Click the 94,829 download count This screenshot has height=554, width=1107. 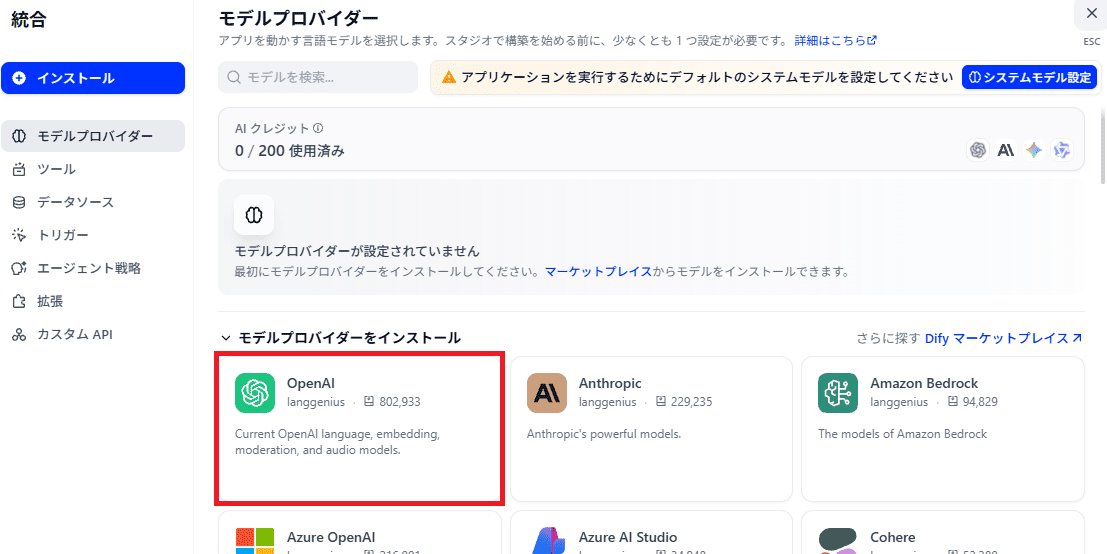point(979,402)
